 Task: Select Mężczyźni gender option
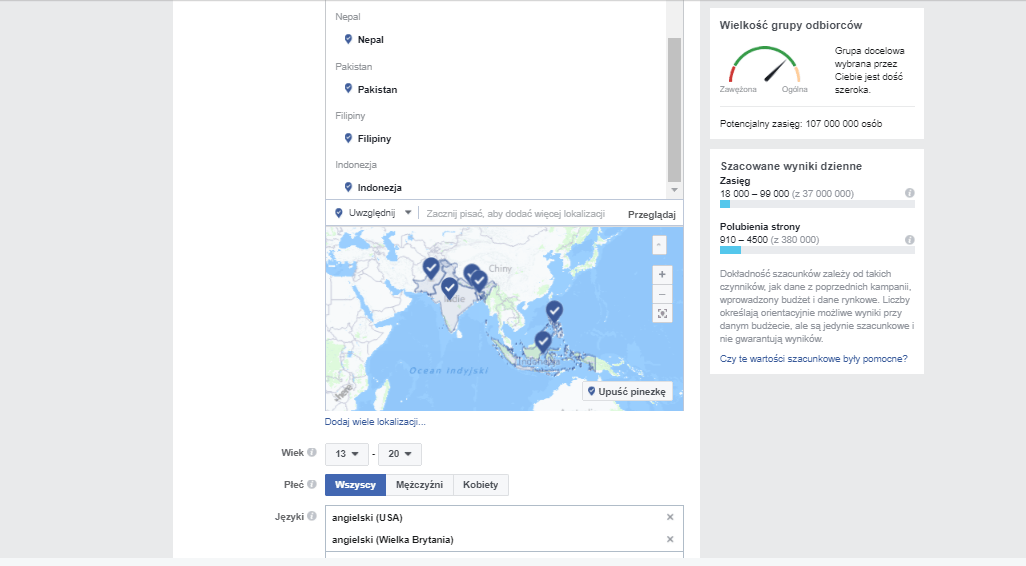[419, 485]
